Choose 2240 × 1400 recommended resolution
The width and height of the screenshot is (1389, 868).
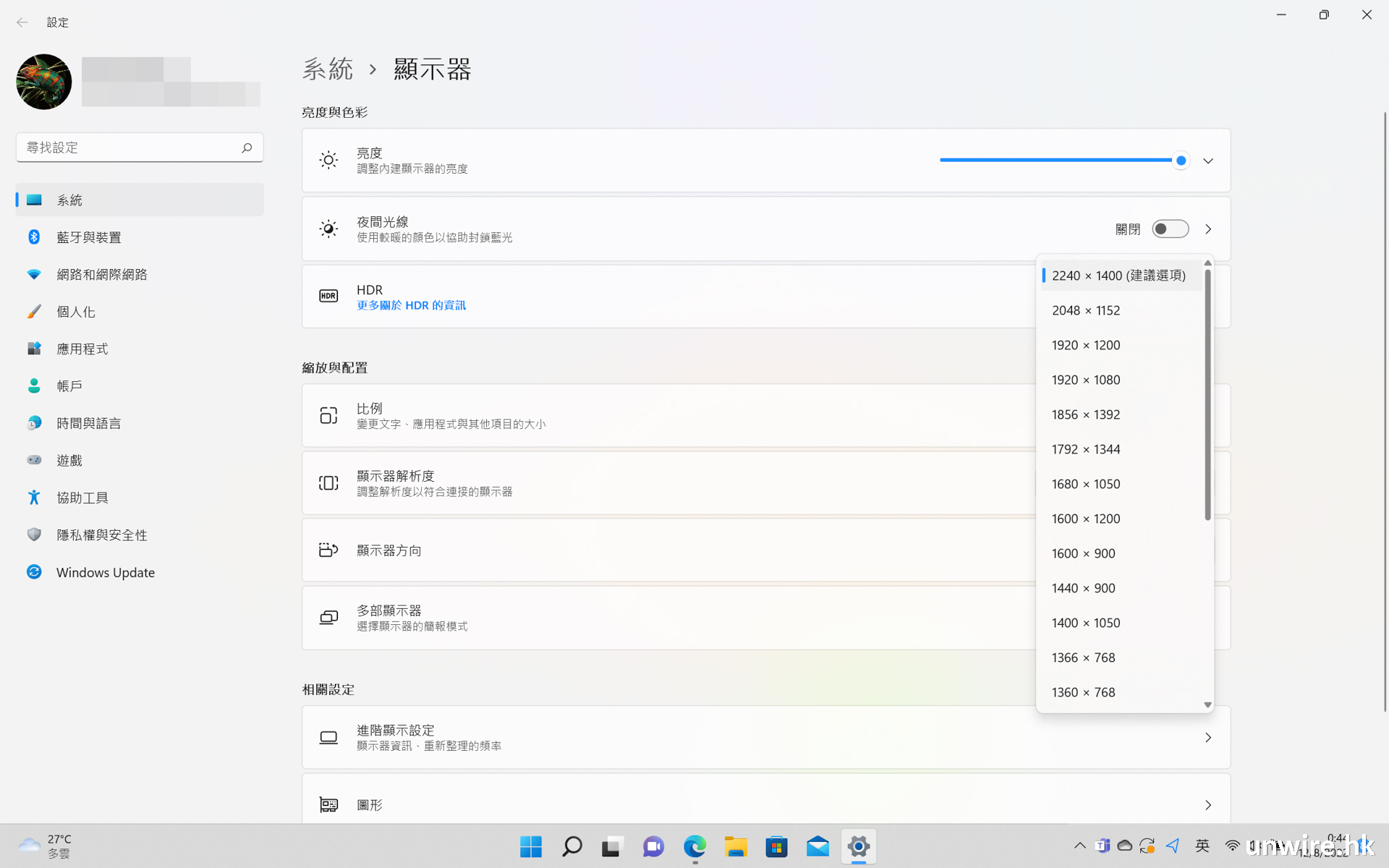coord(1118,276)
